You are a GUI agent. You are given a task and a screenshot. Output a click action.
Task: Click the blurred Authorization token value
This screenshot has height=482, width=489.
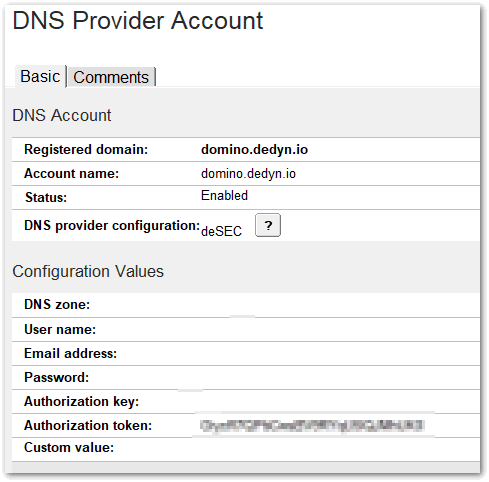[312, 426]
